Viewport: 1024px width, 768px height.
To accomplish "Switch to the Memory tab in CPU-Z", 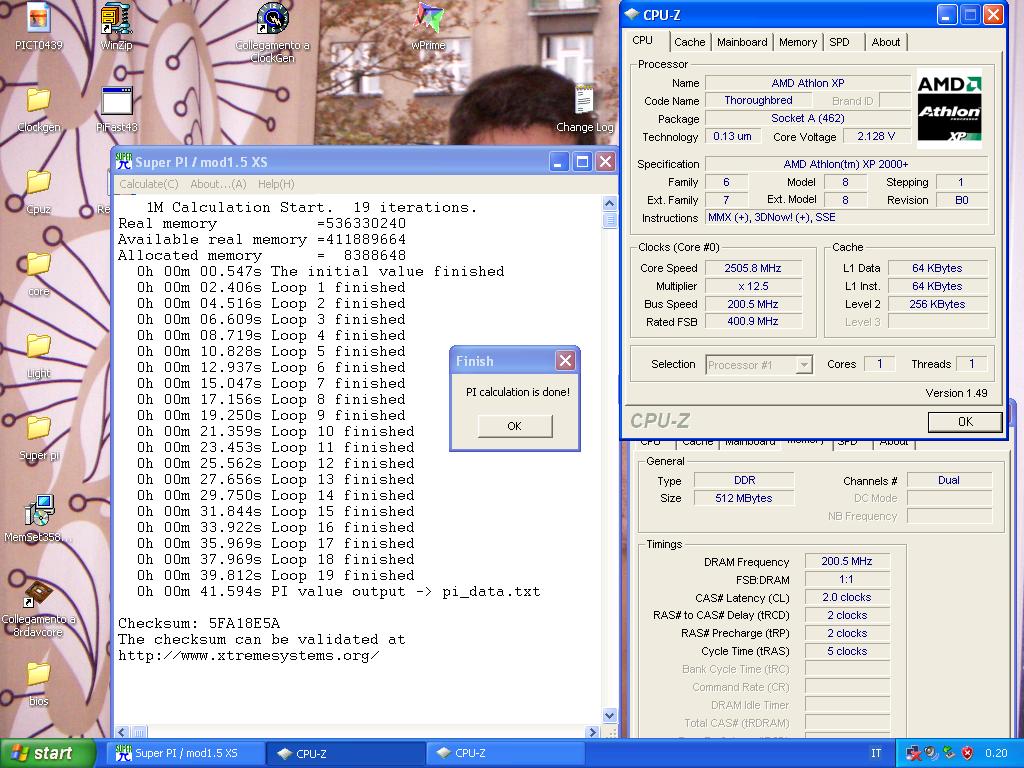I will [797, 42].
